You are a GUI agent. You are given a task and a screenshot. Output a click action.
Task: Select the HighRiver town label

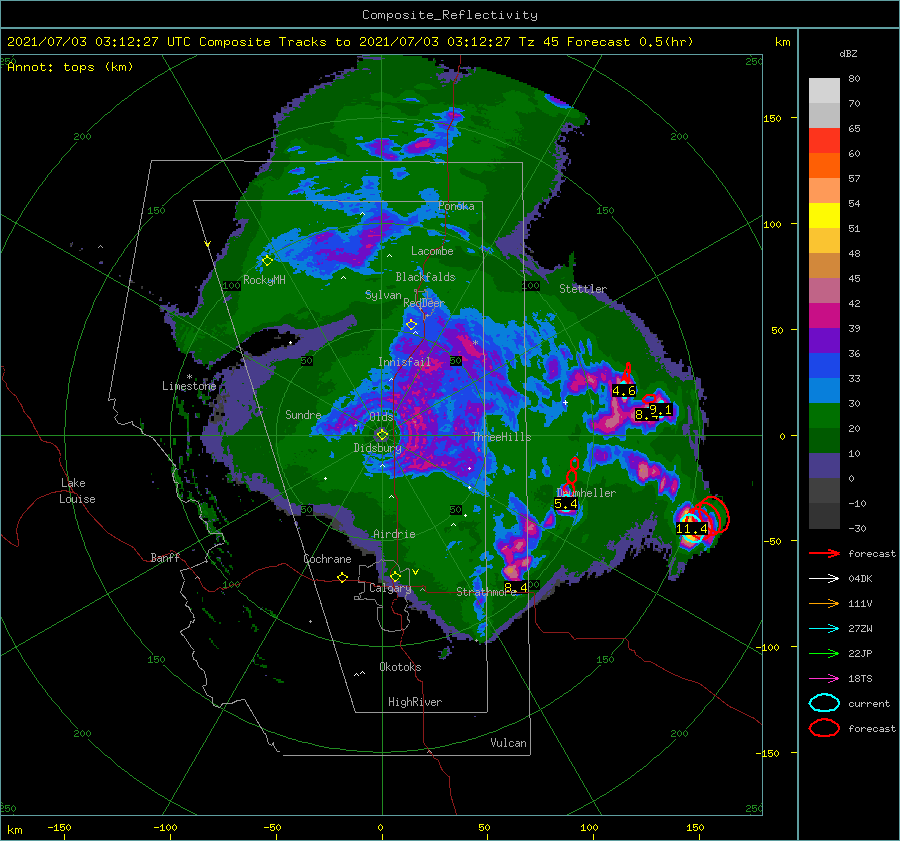pos(415,702)
